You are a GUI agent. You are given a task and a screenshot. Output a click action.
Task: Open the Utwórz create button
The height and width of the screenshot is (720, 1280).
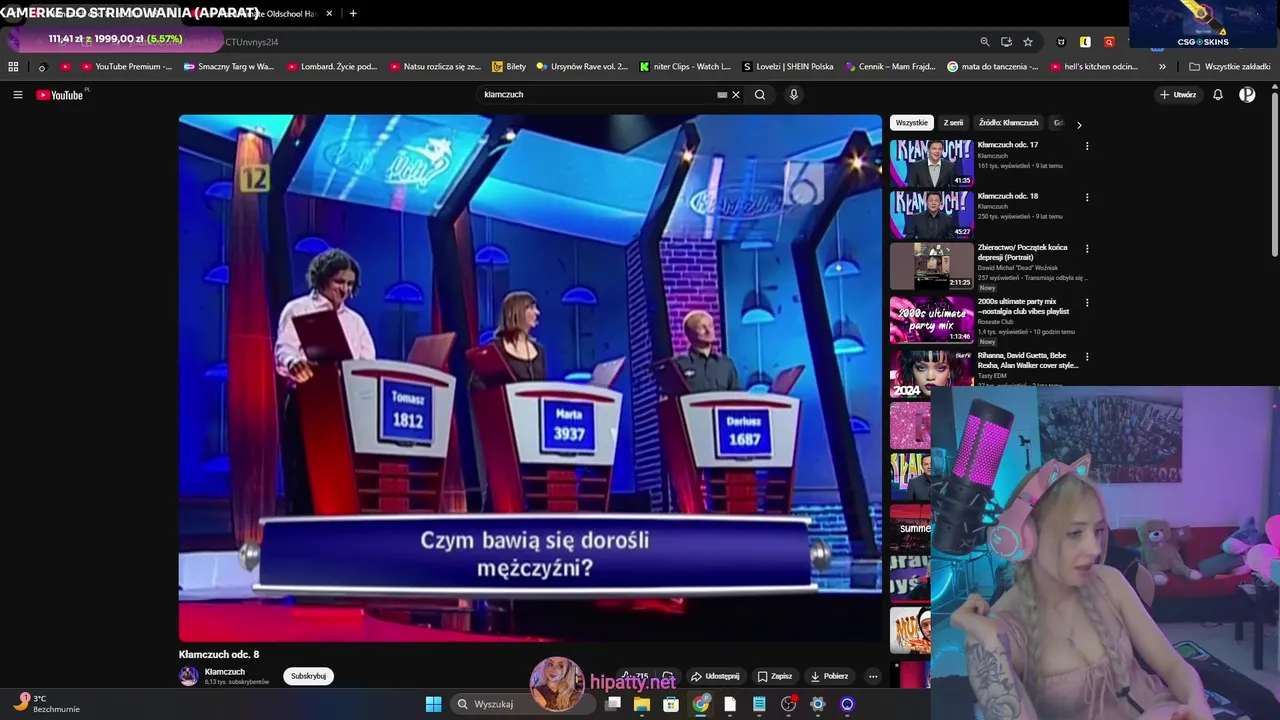click(x=1178, y=95)
